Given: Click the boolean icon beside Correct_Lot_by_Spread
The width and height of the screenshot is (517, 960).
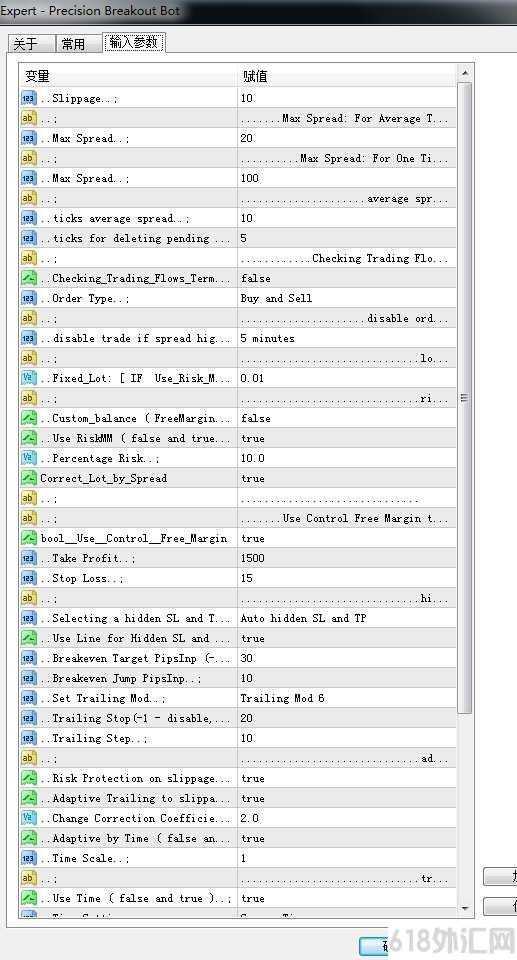Looking at the screenshot, I should click(x=29, y=478).
